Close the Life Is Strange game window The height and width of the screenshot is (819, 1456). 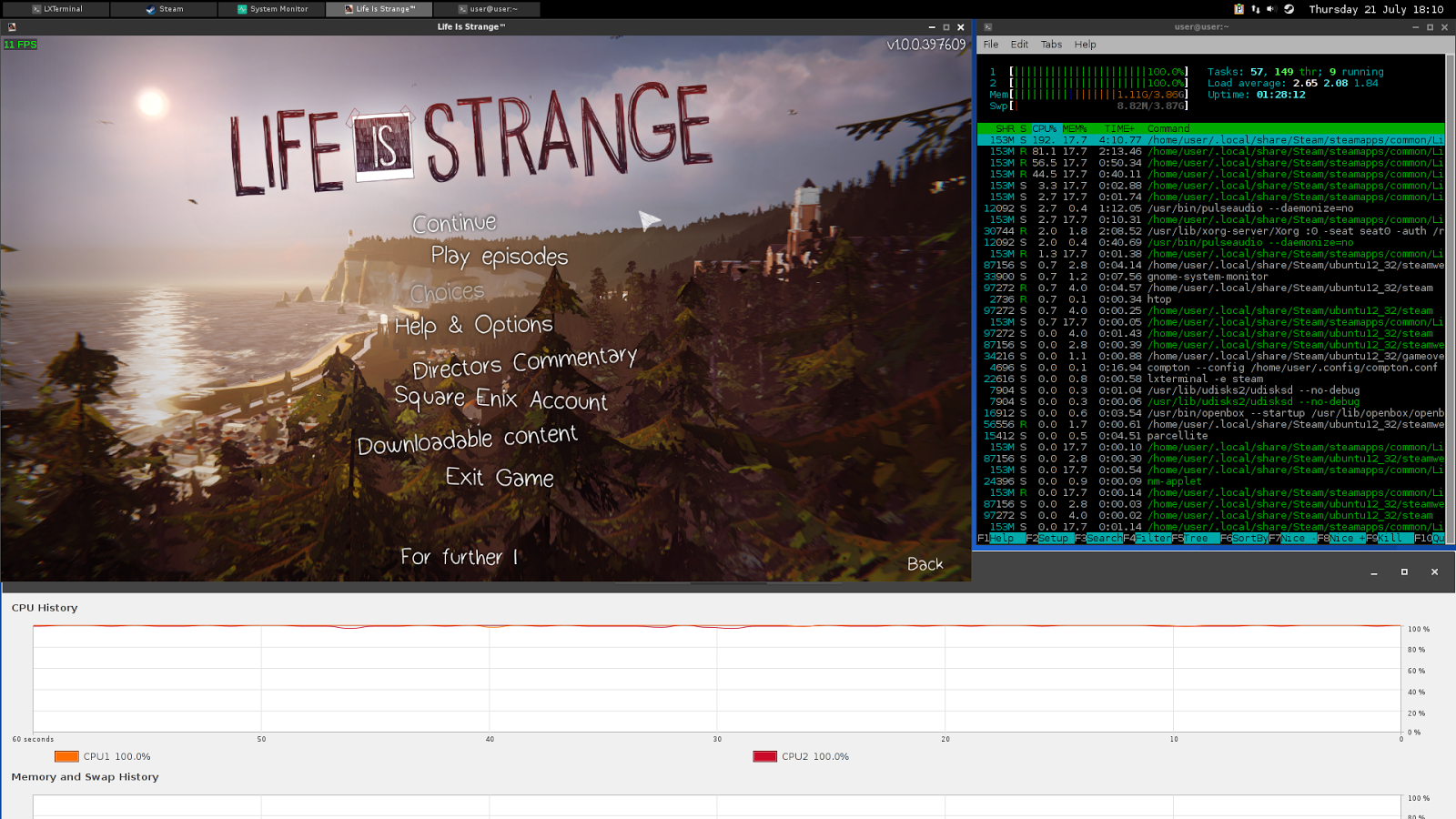click(x=961, y=27)
